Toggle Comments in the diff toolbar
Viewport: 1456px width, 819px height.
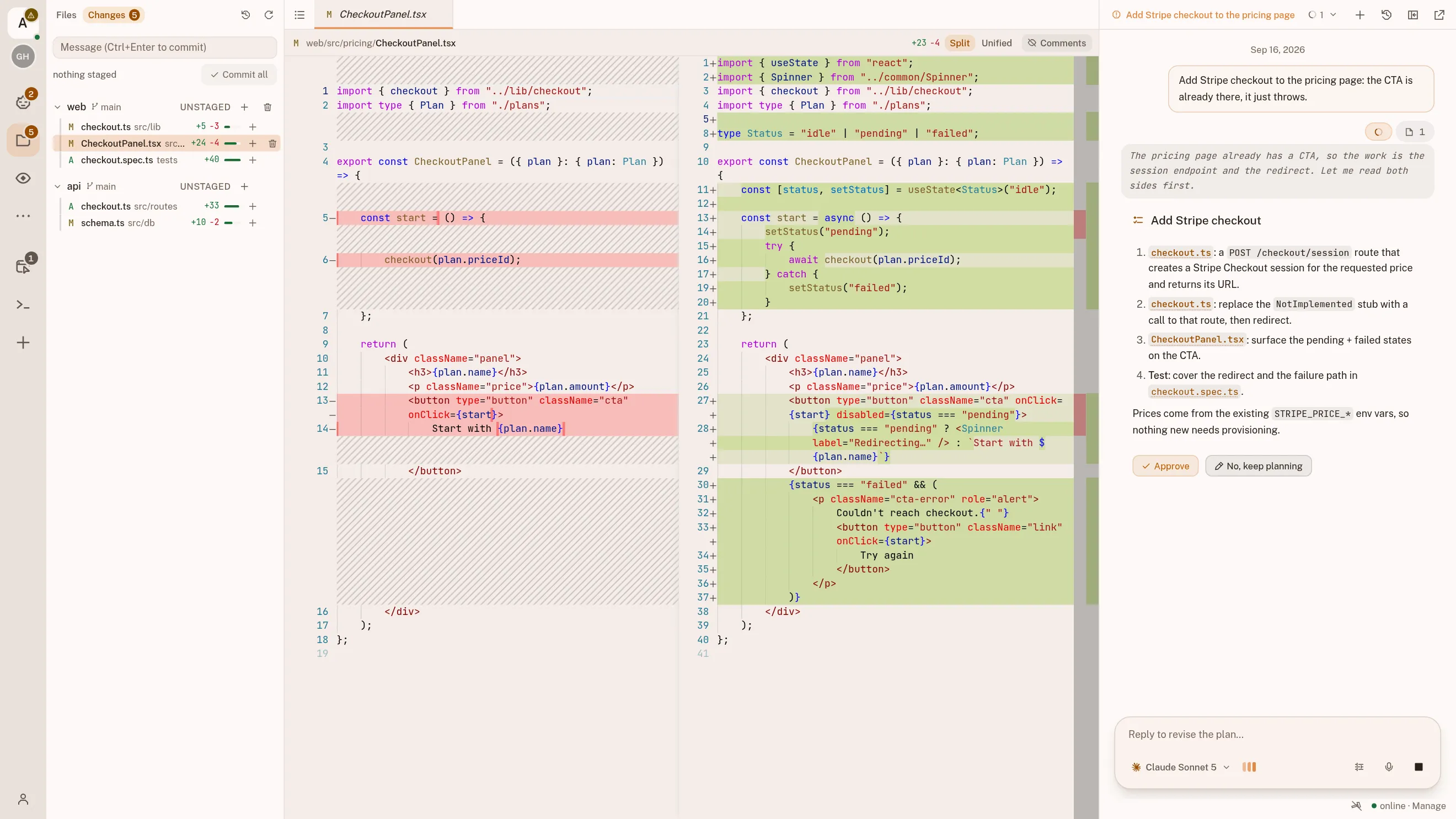(1057, 43)
